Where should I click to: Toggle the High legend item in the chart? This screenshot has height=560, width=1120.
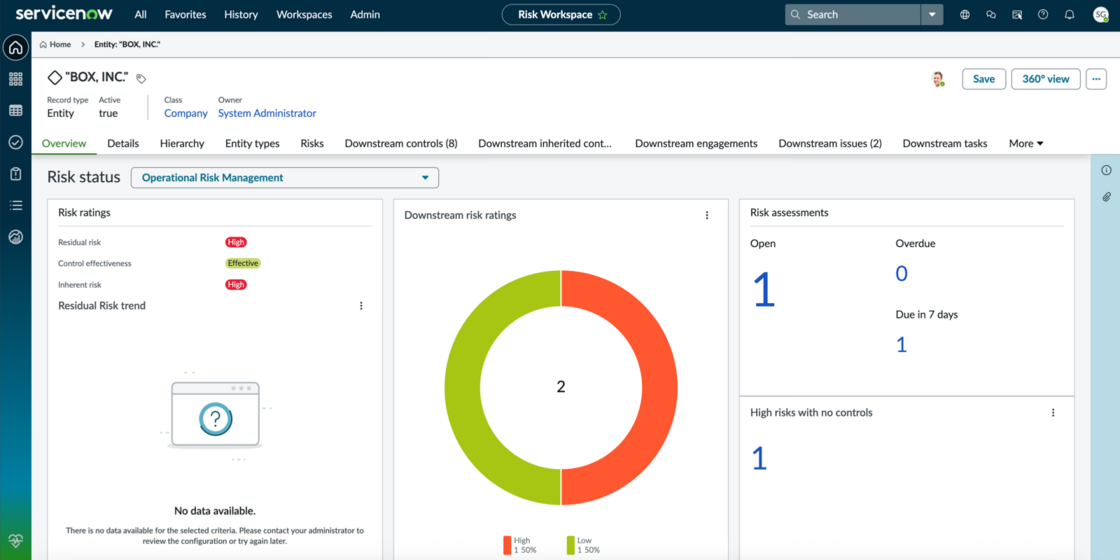(516, 545)
